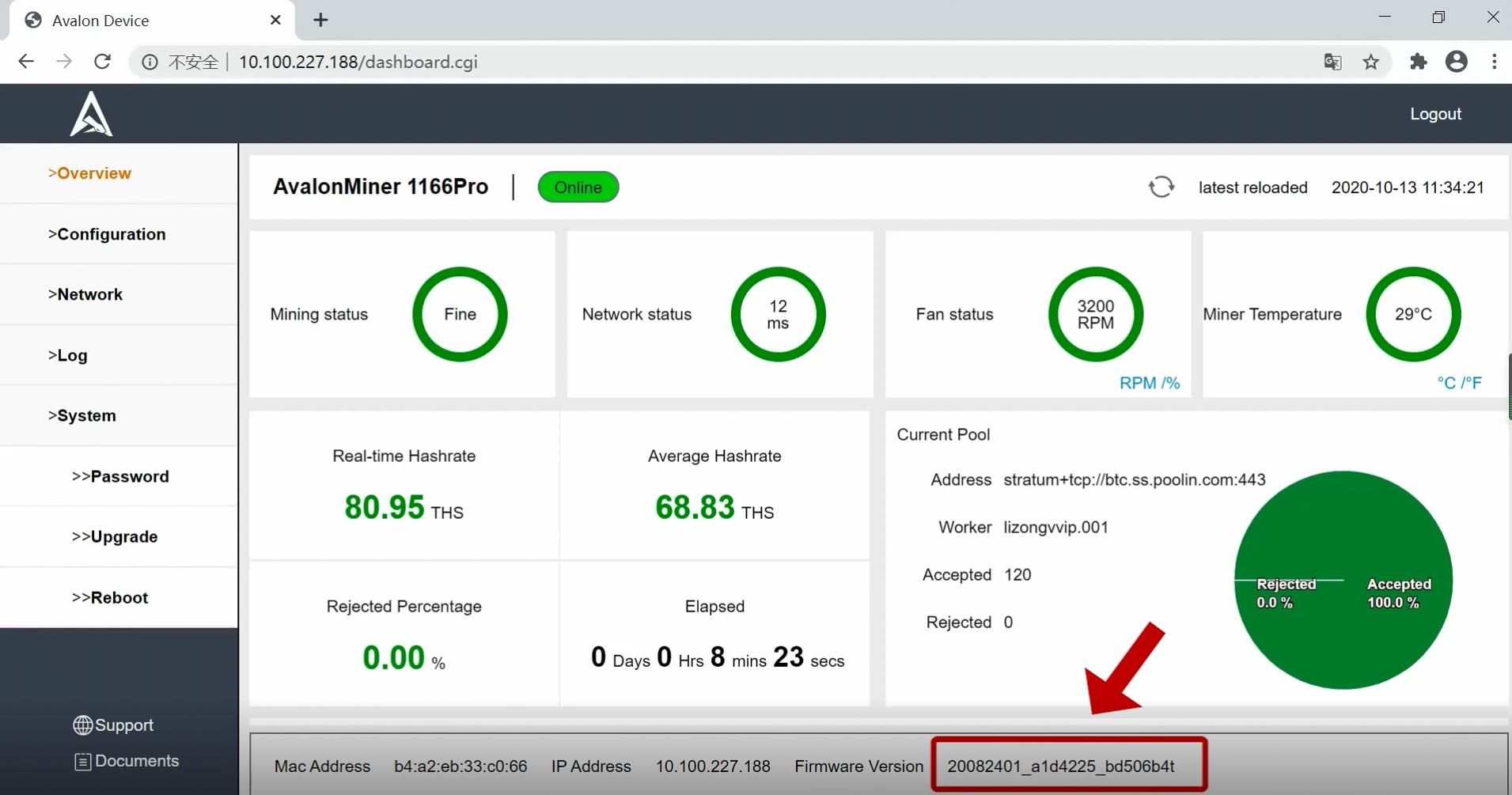Open the Configuration menu item
The width and height of the screenshot is (1512, 795).
point(107,234)
